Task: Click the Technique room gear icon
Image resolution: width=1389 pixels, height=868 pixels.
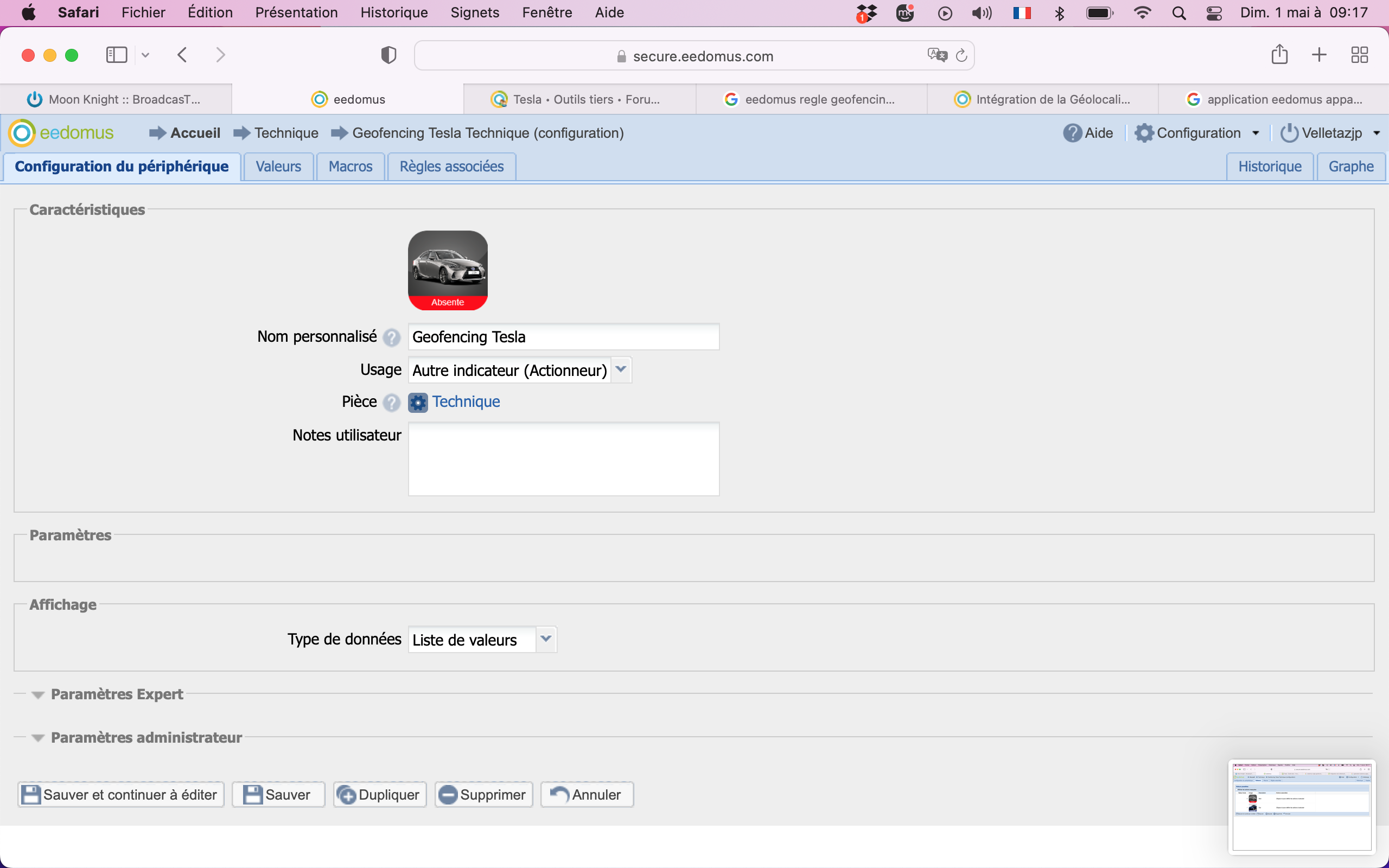Action: point(418,403)
